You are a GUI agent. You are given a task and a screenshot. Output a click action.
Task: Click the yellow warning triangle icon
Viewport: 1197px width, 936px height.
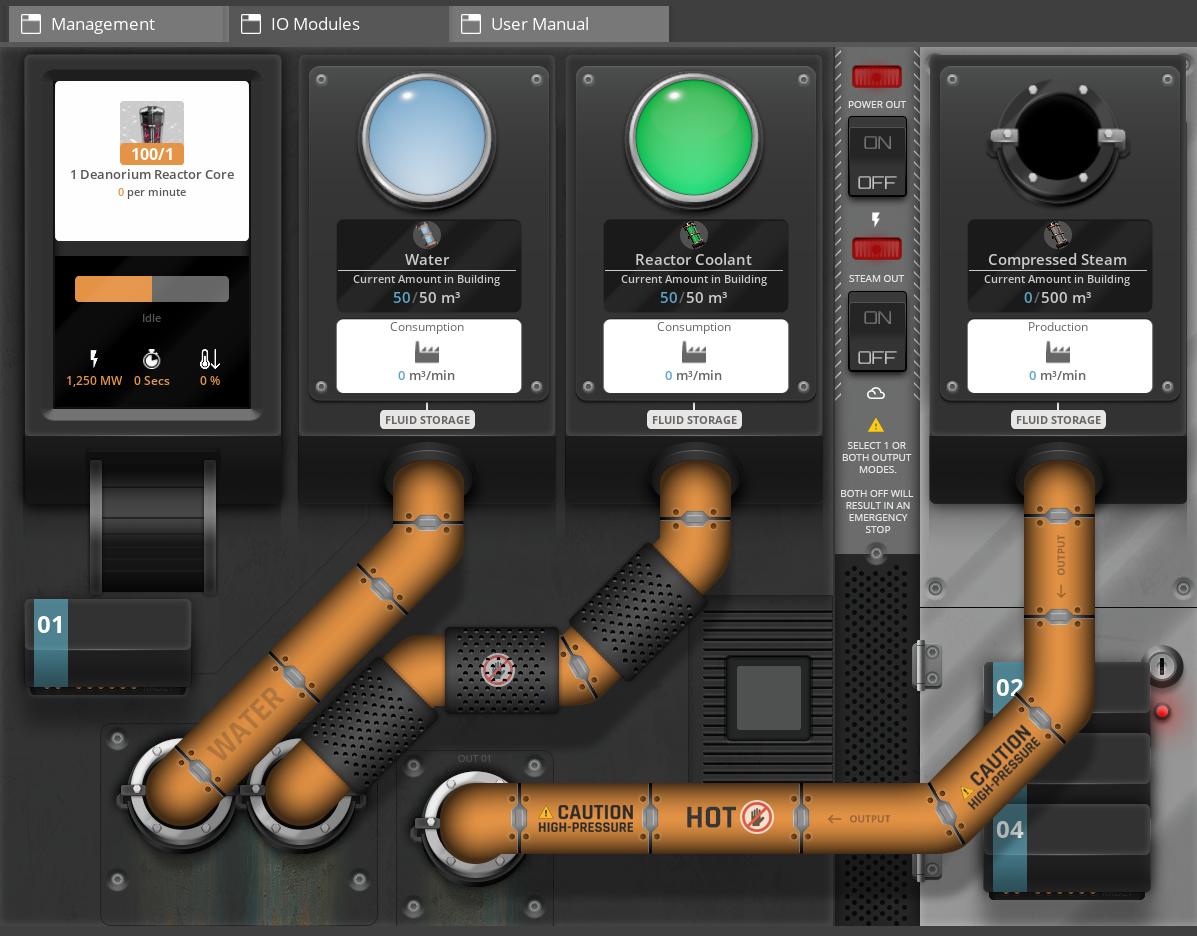point(876,425)
